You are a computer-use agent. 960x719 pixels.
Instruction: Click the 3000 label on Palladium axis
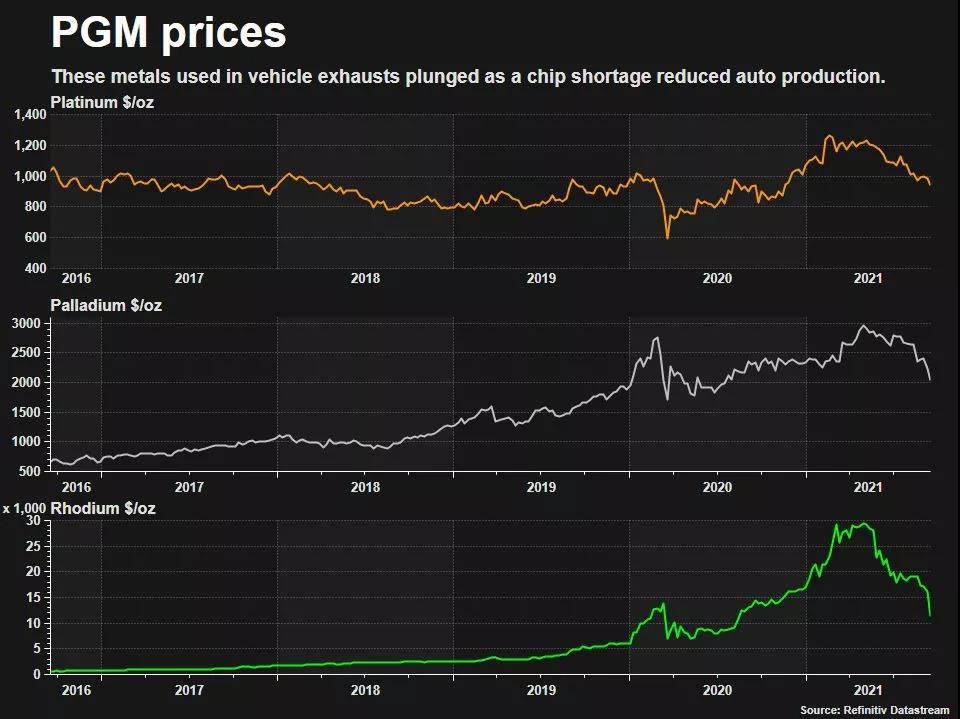[x=26, y=323]
